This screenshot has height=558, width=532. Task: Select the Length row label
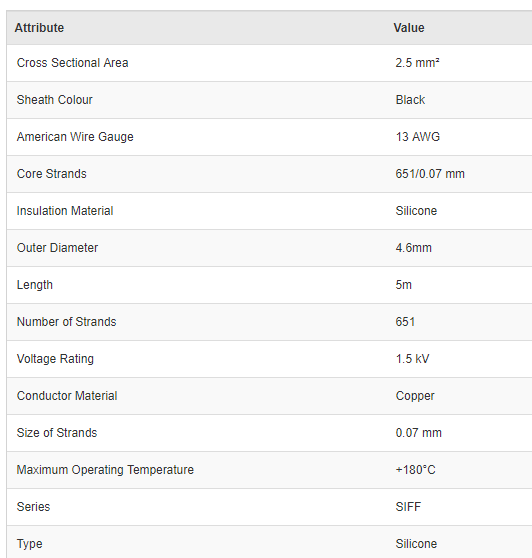click(x=35, y=285)
